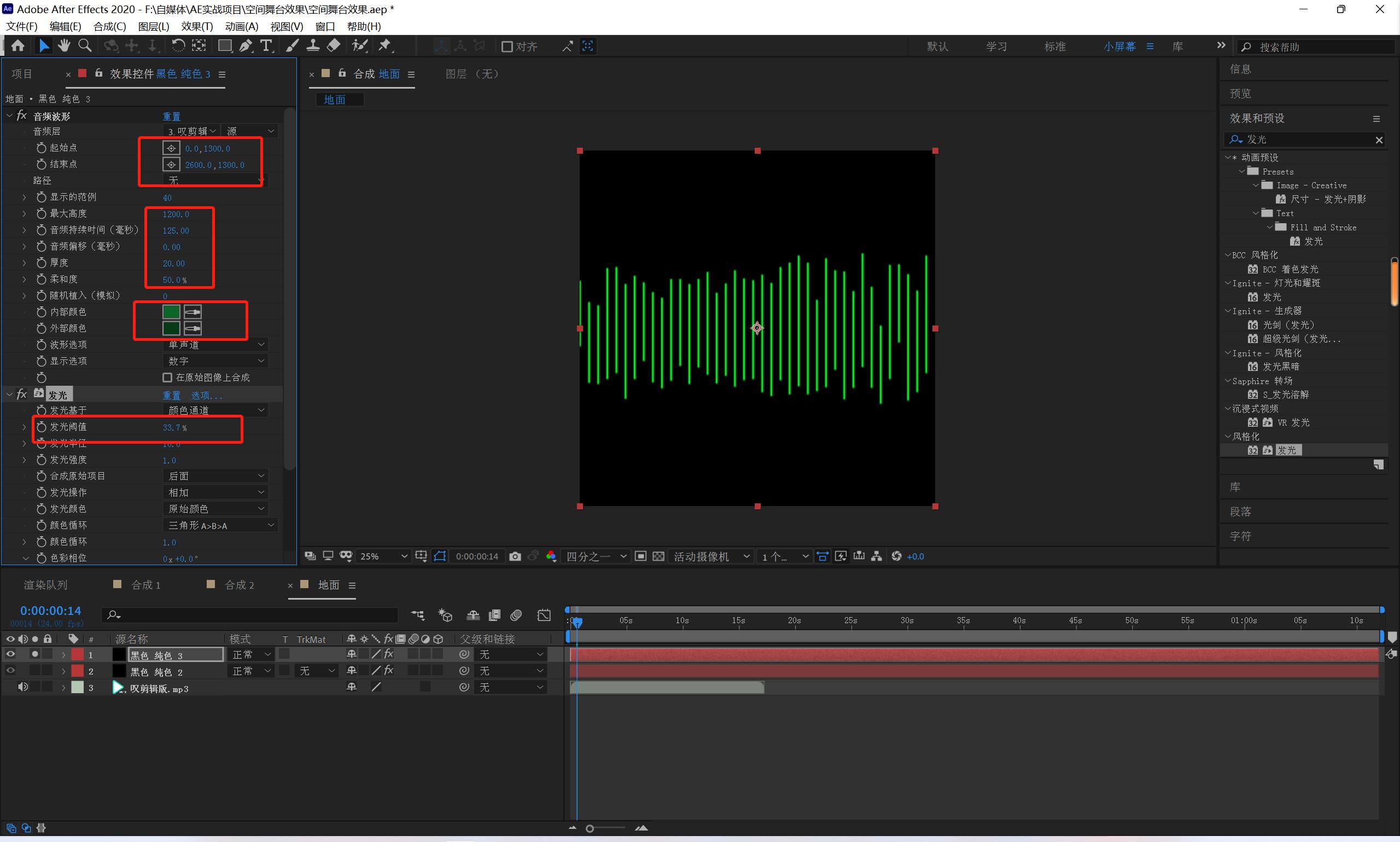Toggle the 对齐 snapping checkbox

[x=507, y=47]
